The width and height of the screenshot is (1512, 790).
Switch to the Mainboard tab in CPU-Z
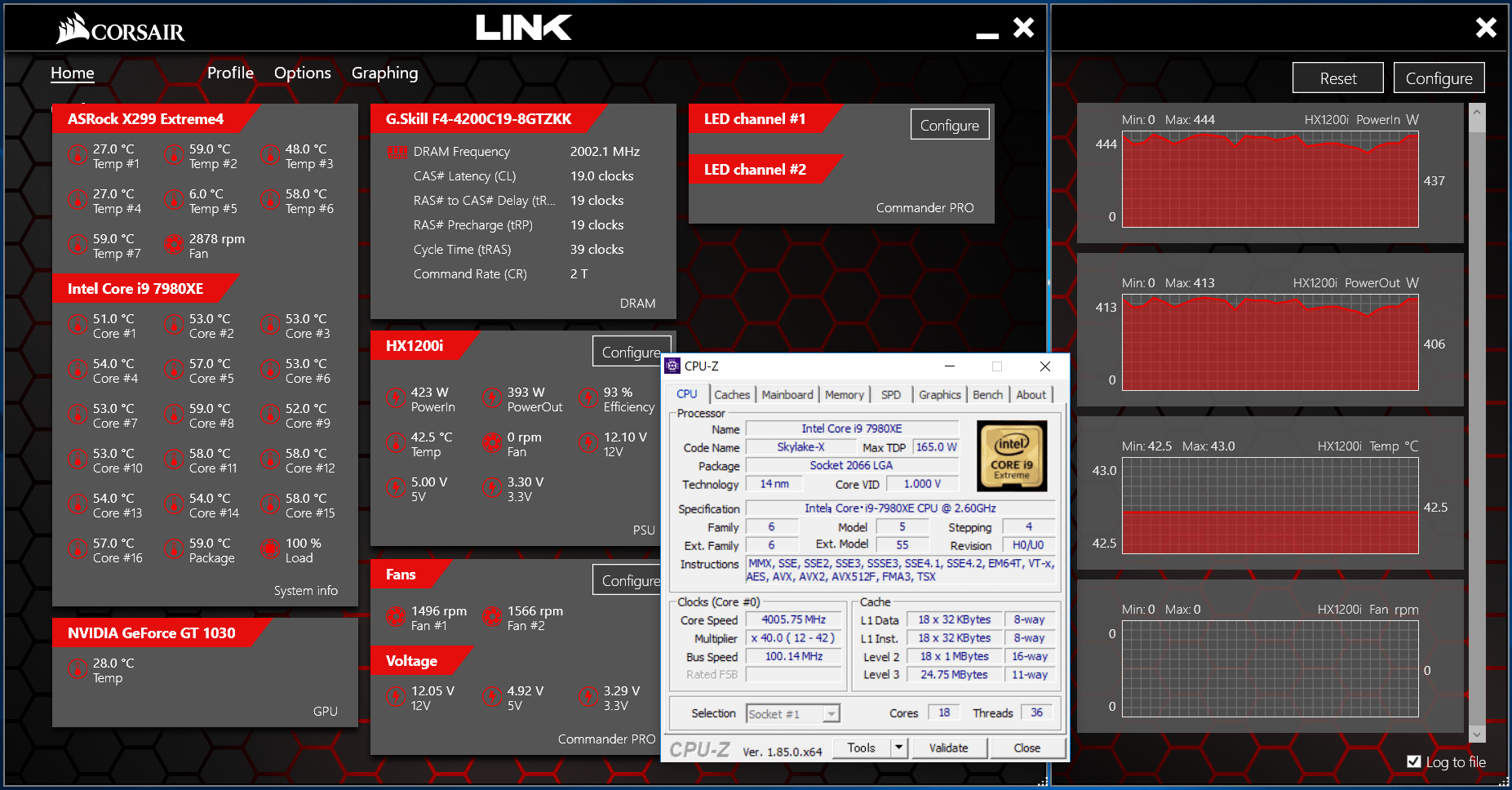coord(787,395)
